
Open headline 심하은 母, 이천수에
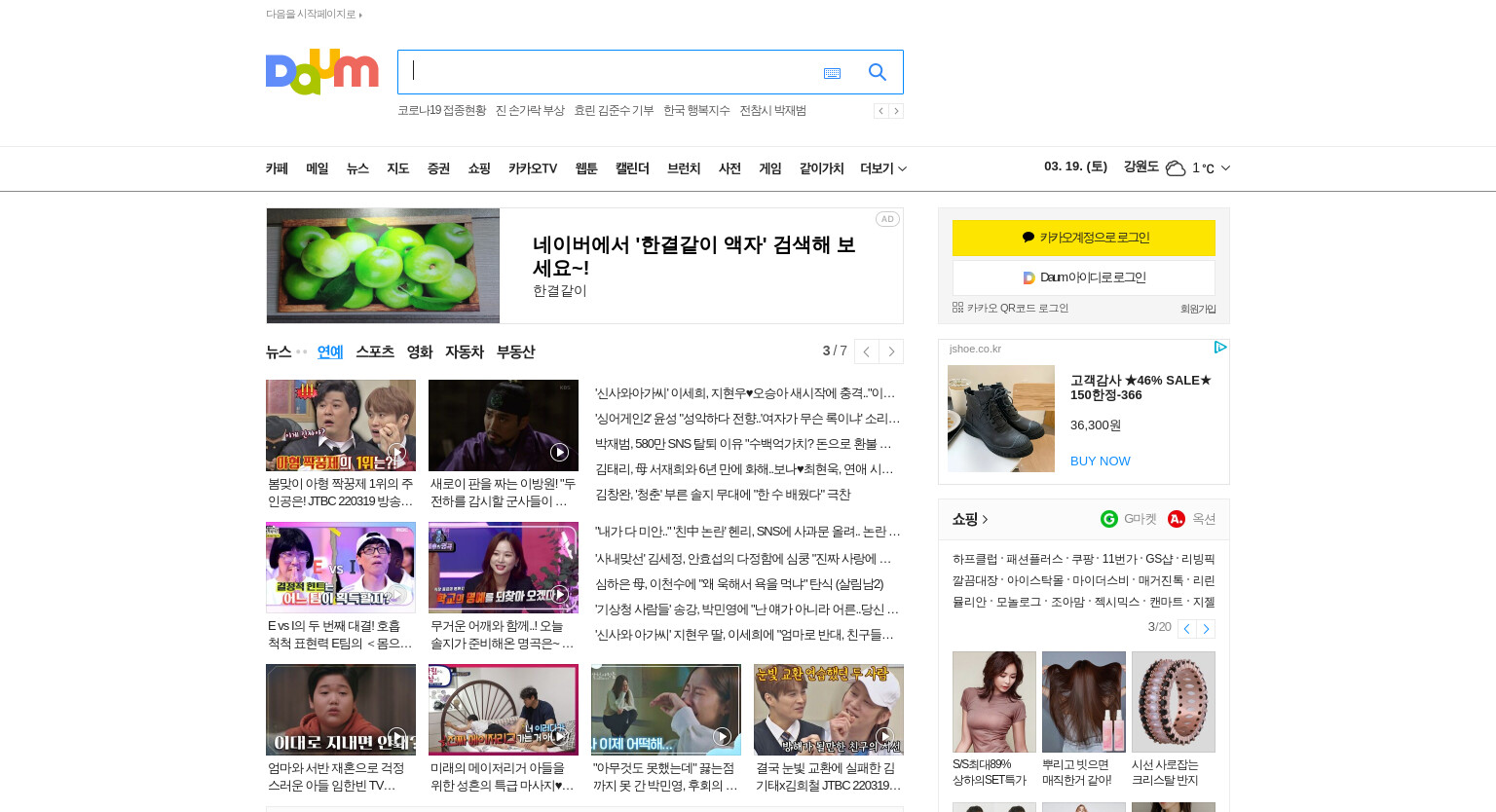coord(739,584)
